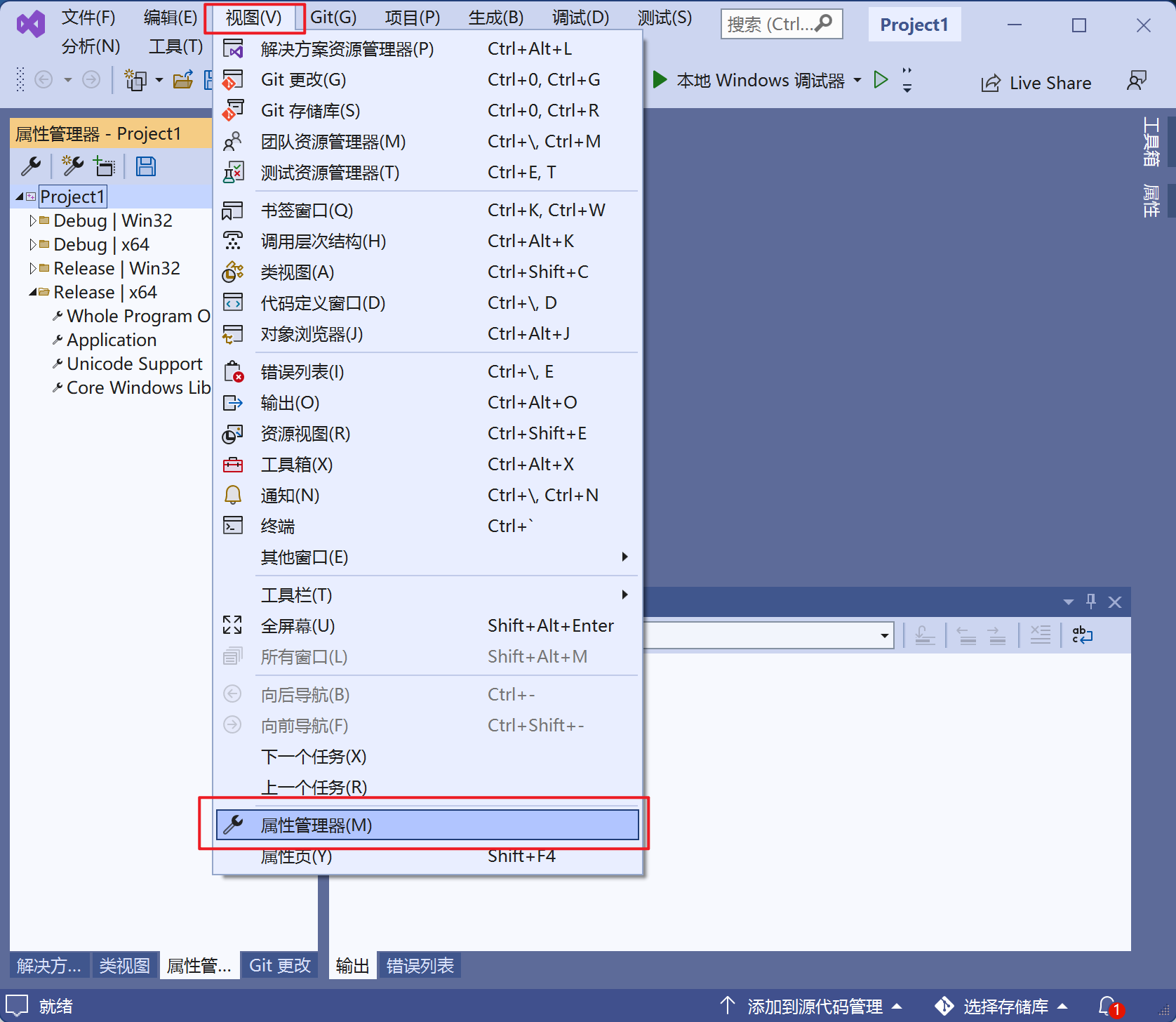
Task: Collapse the Release | x64 tree node
Action: point(32,292)
